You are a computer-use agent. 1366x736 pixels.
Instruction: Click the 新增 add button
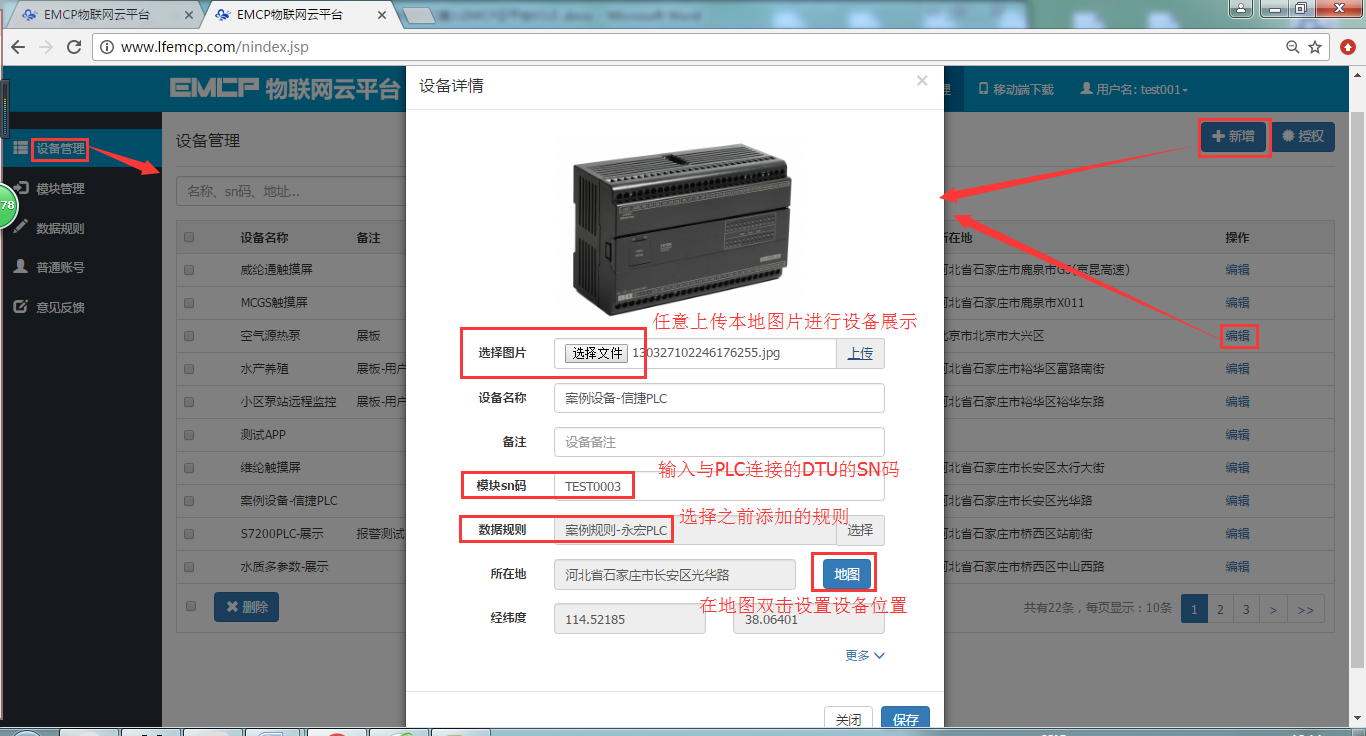(x=1234, y=137)
